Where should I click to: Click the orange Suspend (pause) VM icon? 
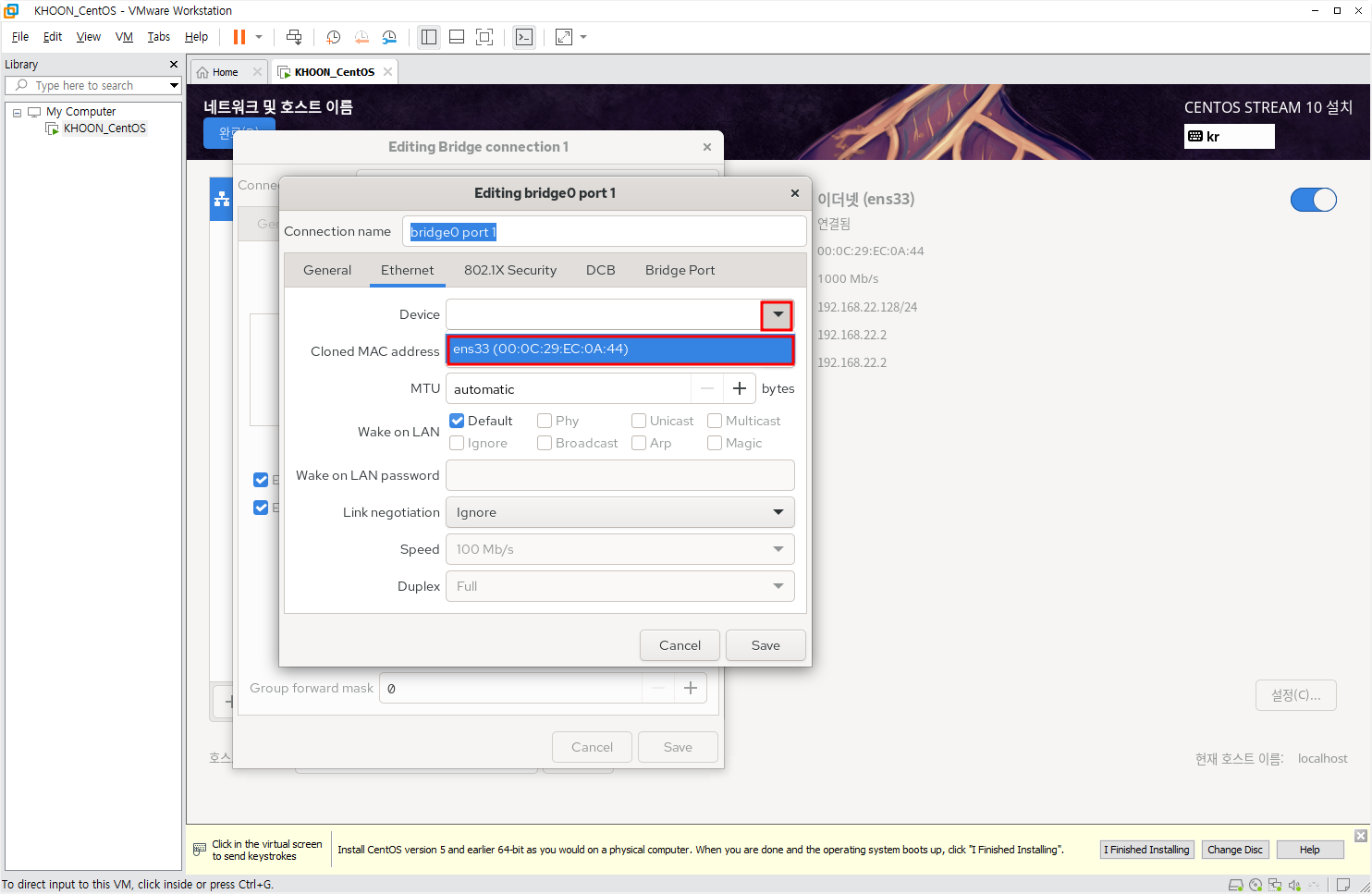(x=239, y=37)
